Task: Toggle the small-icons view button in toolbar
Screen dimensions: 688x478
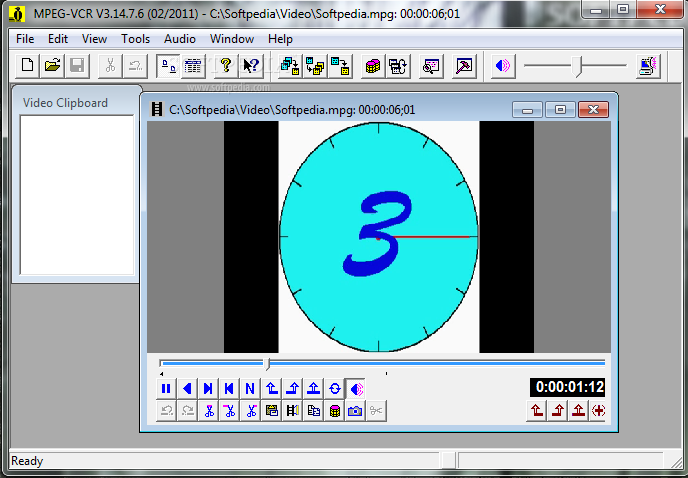Action: [168, 66]
